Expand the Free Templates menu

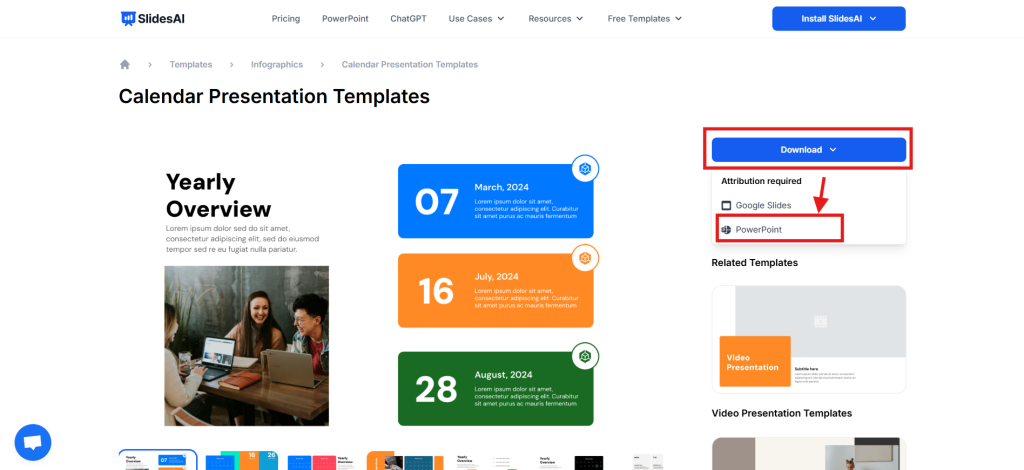pos(645,19)
